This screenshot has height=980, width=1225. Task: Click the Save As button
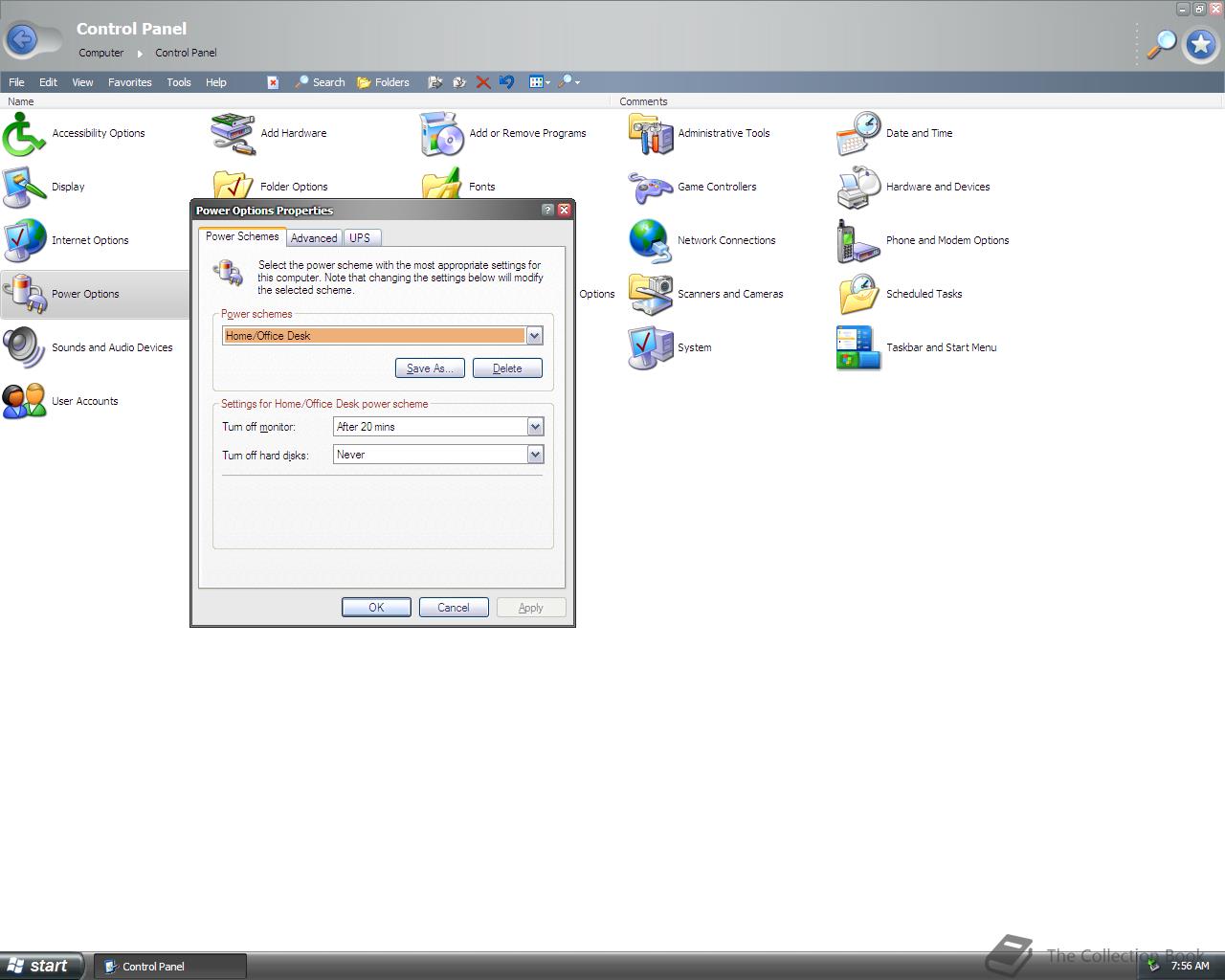[x=430, y=368]
